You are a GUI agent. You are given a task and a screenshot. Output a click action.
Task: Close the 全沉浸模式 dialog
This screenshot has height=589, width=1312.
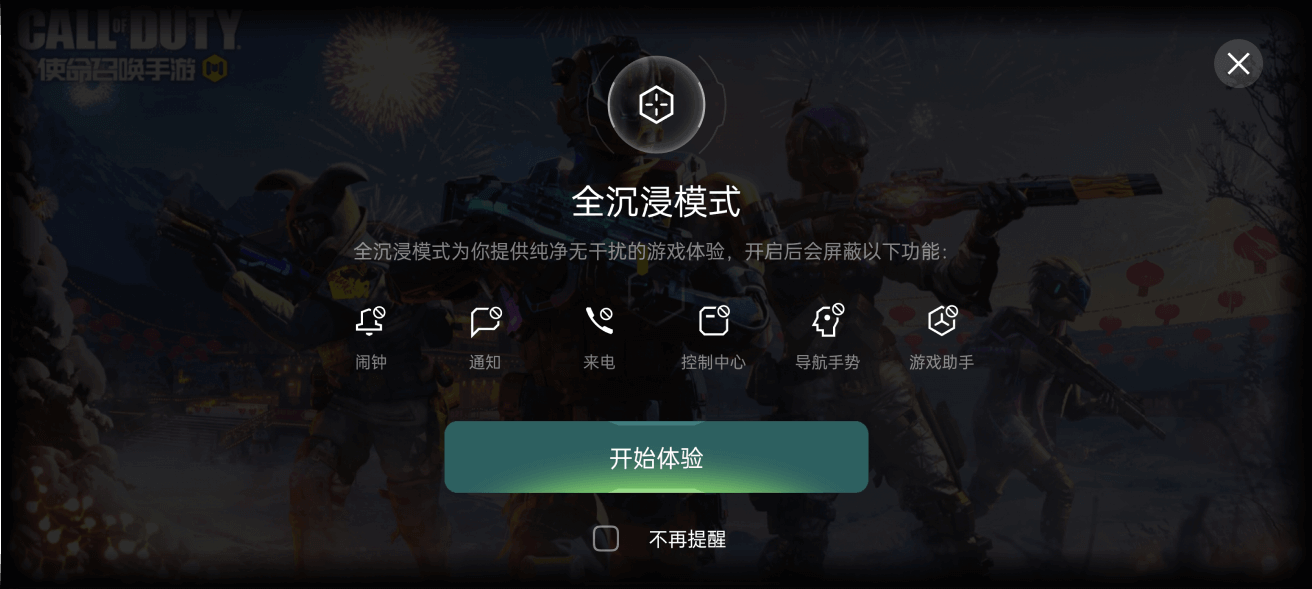pos(1238,64)
